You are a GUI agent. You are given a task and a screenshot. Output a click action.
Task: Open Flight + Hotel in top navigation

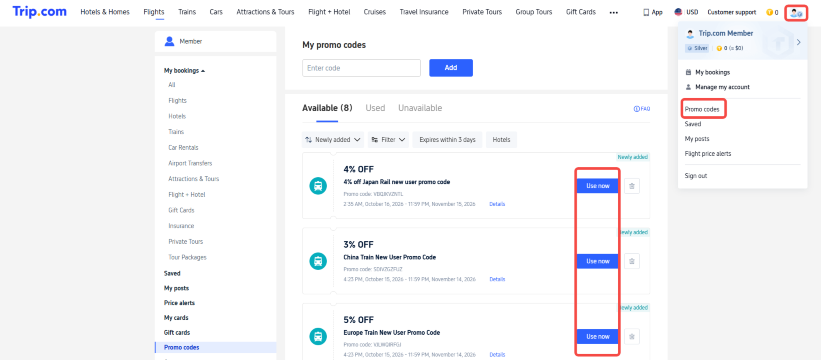[x=329, y=12]
